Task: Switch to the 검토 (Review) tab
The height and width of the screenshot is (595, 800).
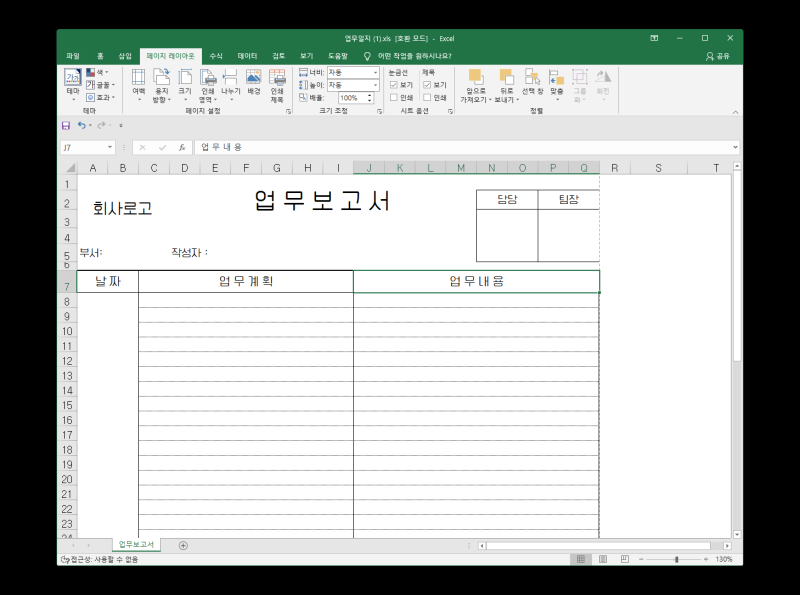Action: (279, 56)
